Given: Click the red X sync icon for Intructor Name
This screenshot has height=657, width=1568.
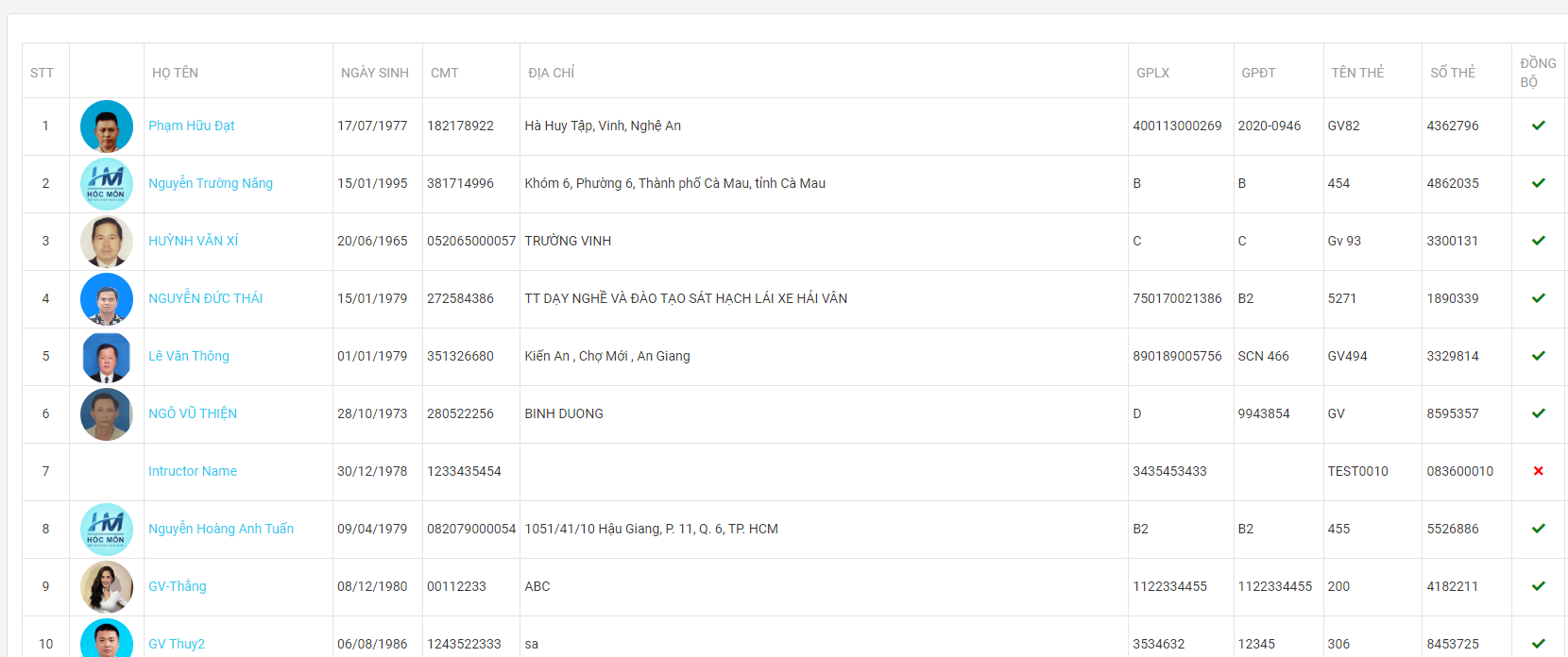Looking at the screenshot, I should 1538,471.
